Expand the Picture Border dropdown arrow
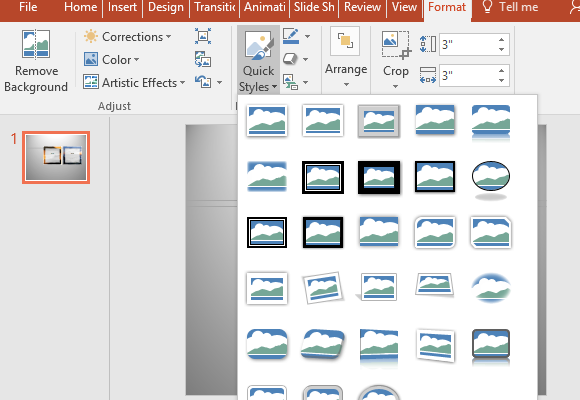 (307, 37)
